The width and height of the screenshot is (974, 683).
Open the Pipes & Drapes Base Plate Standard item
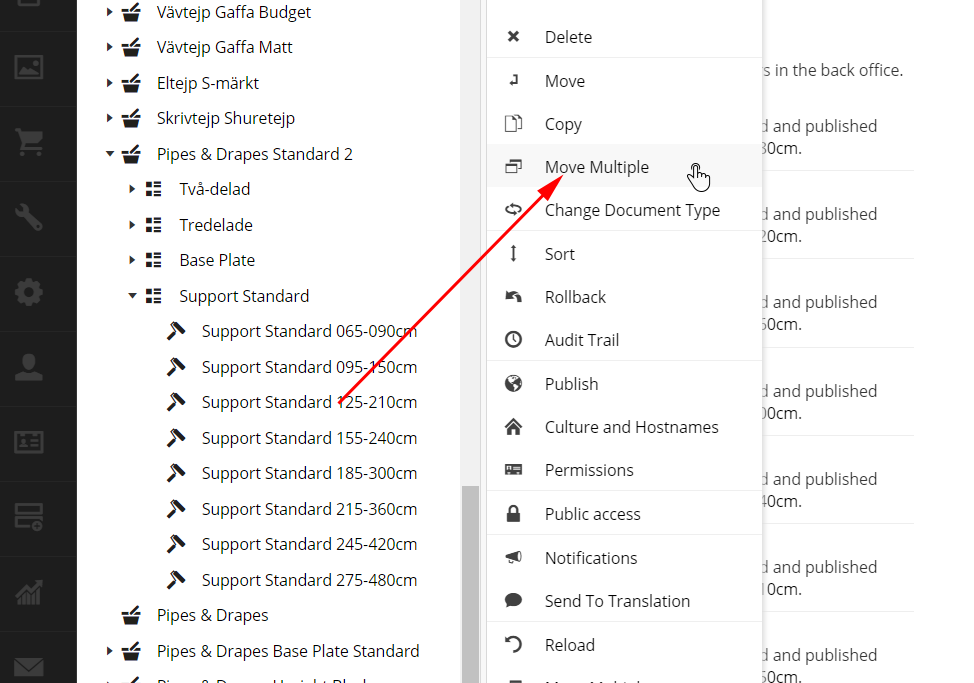(288, 651)
